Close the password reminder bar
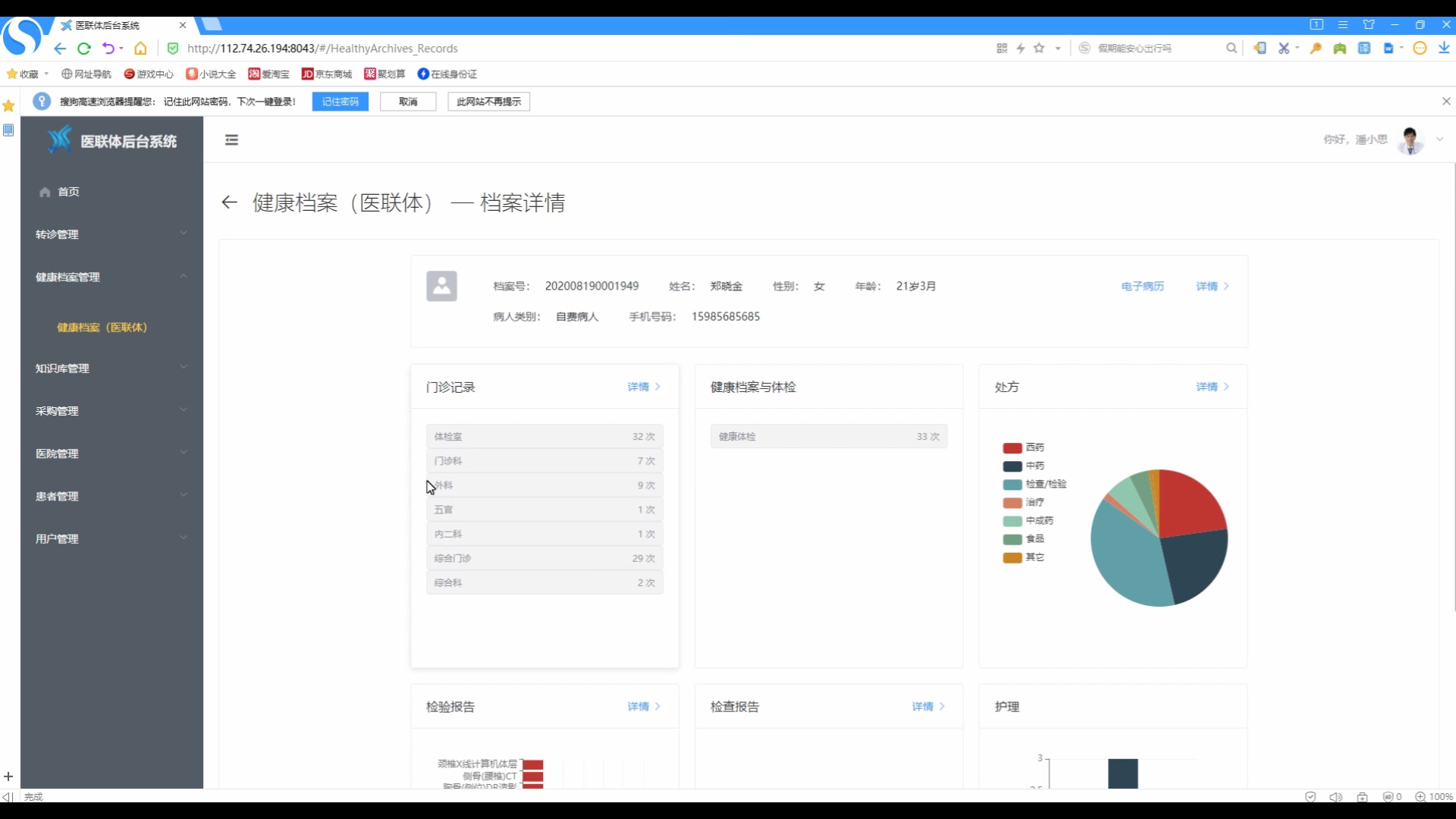Viewport: 1456px width, 819px height. [1446, 101]
